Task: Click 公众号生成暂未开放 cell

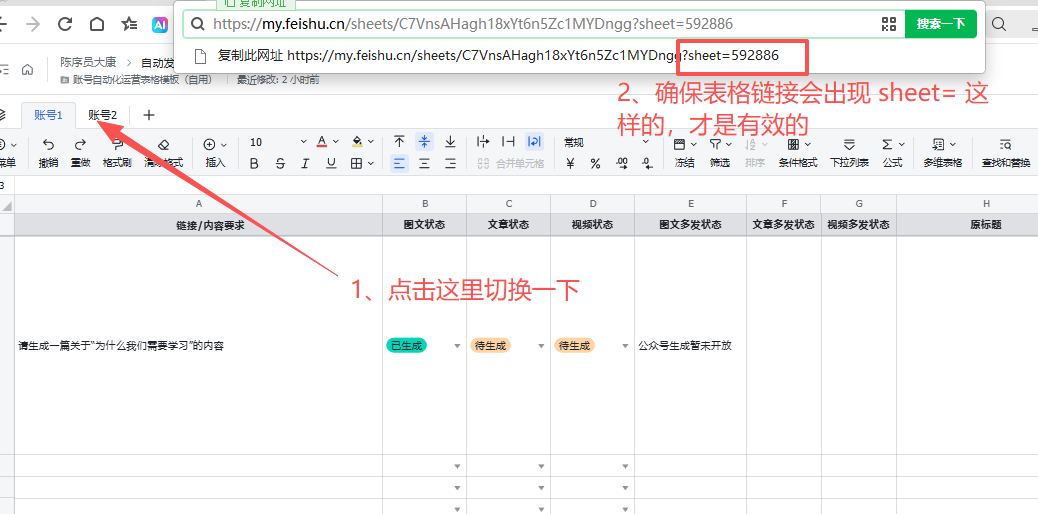Action: point(690,345)
